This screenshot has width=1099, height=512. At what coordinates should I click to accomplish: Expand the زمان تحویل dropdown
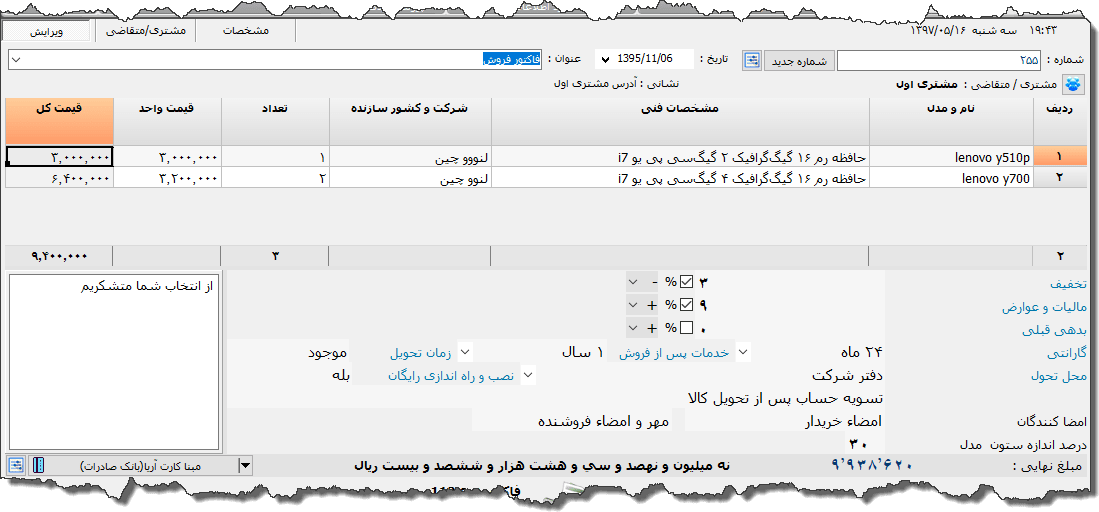464,352
